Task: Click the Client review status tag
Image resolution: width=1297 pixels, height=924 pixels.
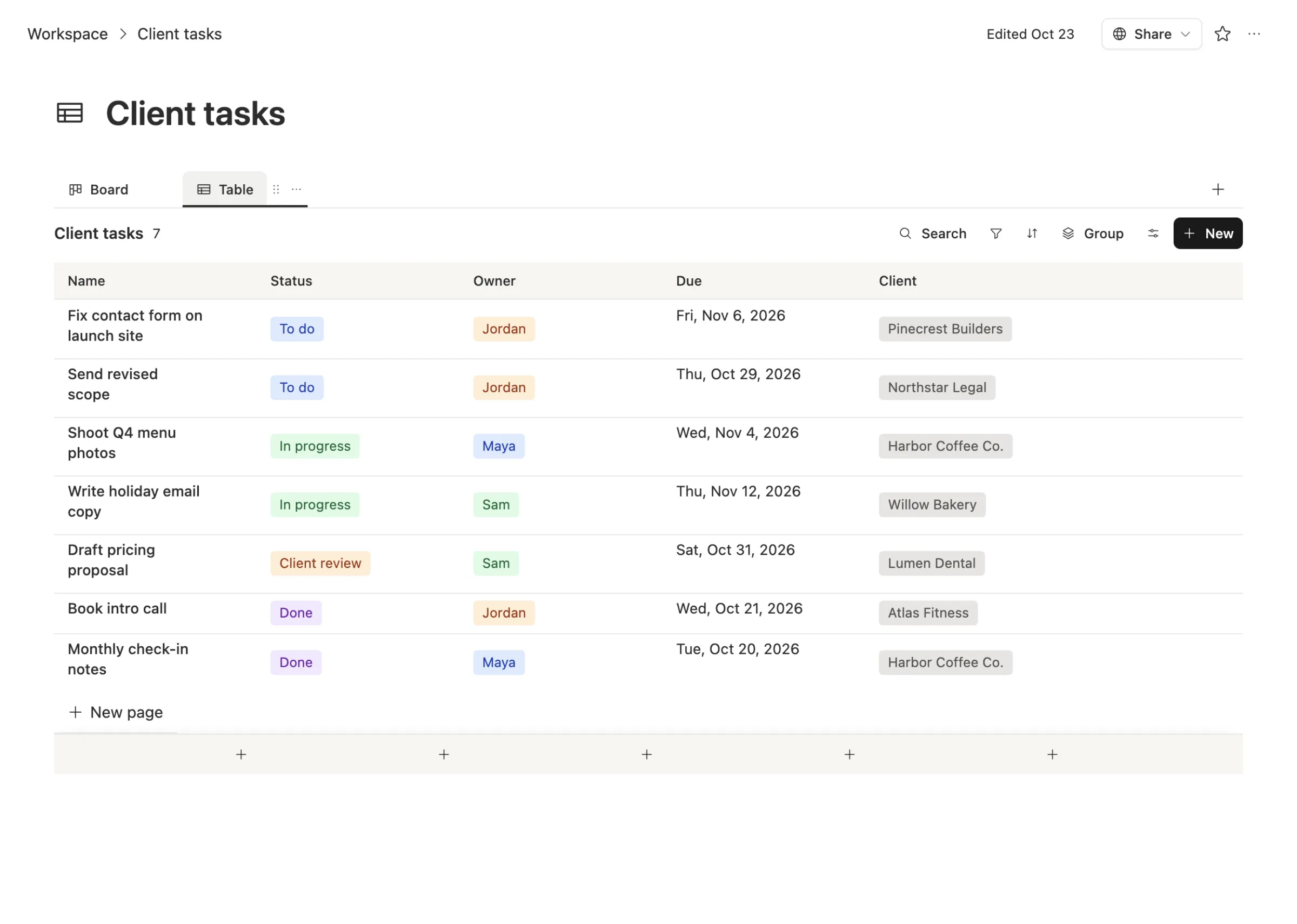Action: pos(321,564)
